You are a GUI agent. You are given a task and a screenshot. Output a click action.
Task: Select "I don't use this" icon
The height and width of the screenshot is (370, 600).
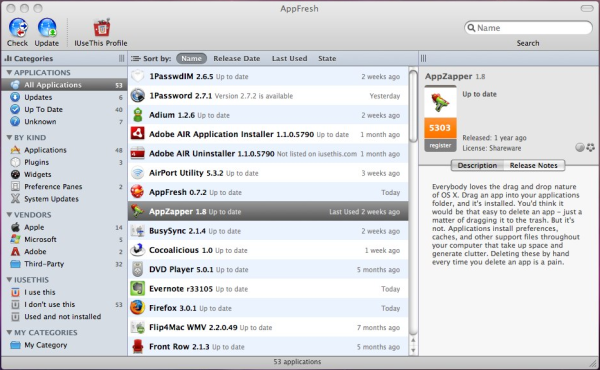15,305
